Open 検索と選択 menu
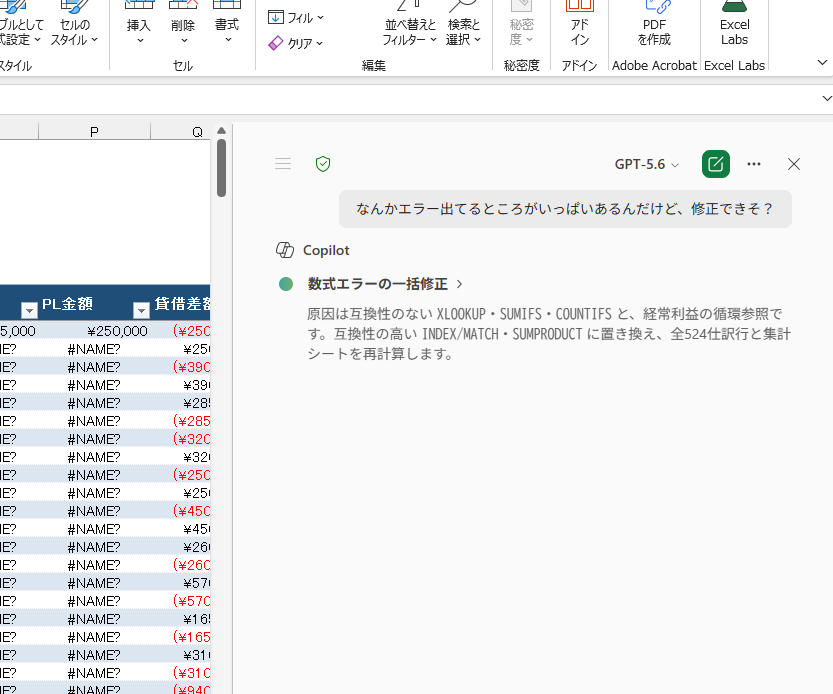Viewport: 833px width, 694px height. 463,24
